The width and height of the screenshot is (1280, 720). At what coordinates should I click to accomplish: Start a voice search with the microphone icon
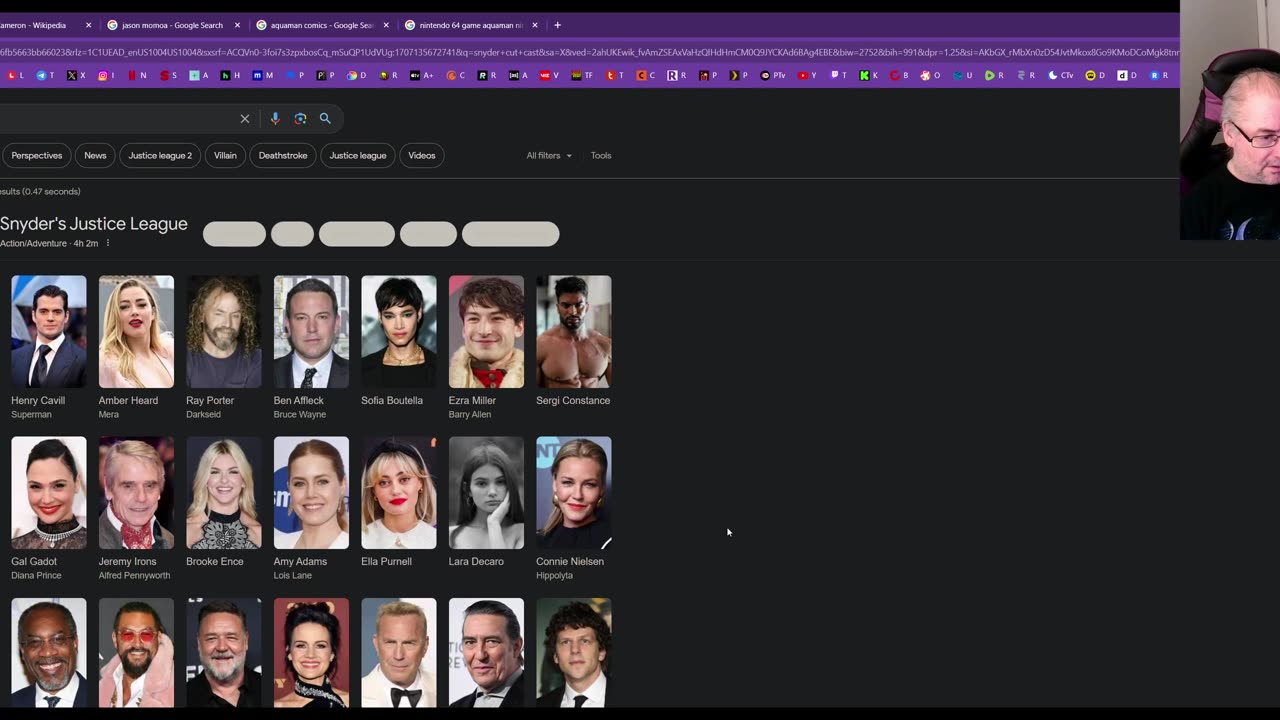coord(275,118)
